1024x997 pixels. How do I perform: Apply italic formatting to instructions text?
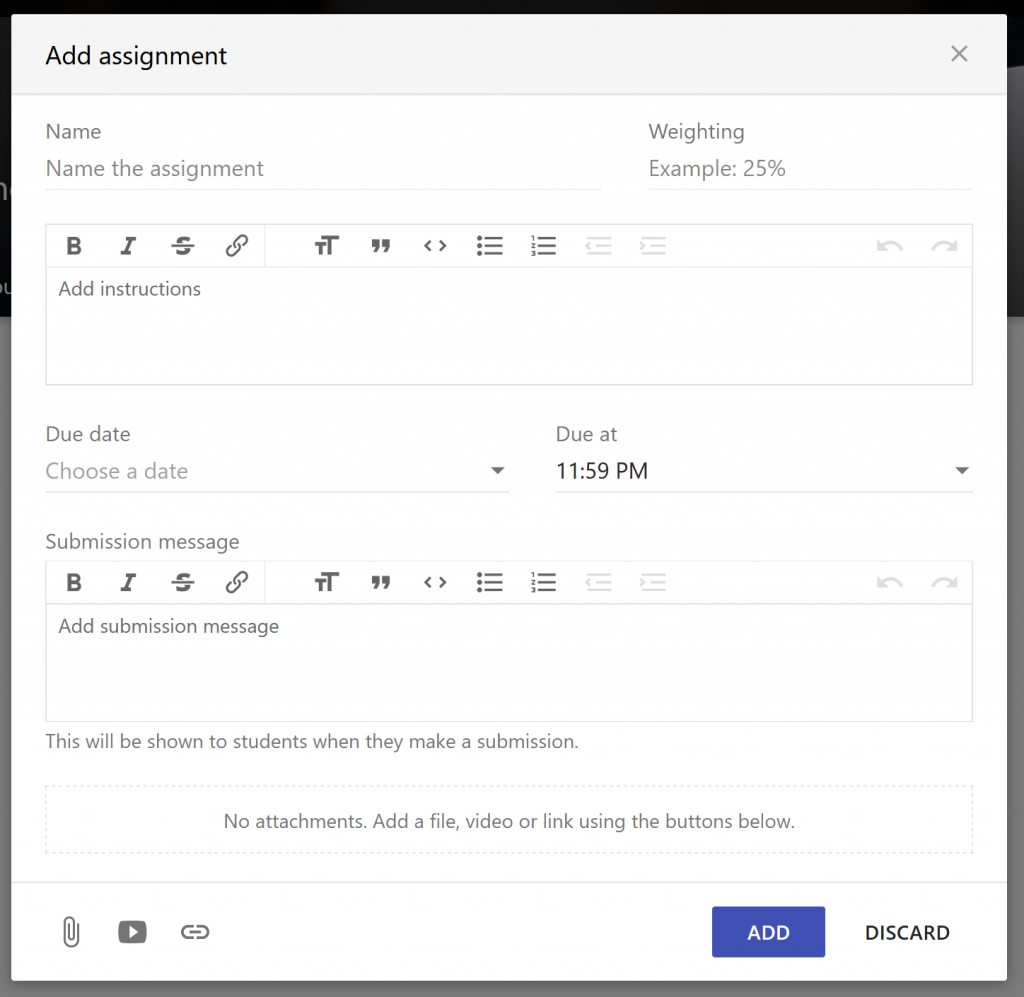(x=128, y=245)
